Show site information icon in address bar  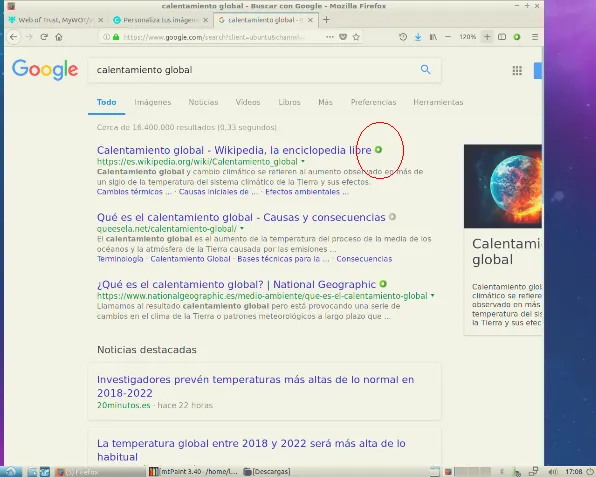(107, 37)
